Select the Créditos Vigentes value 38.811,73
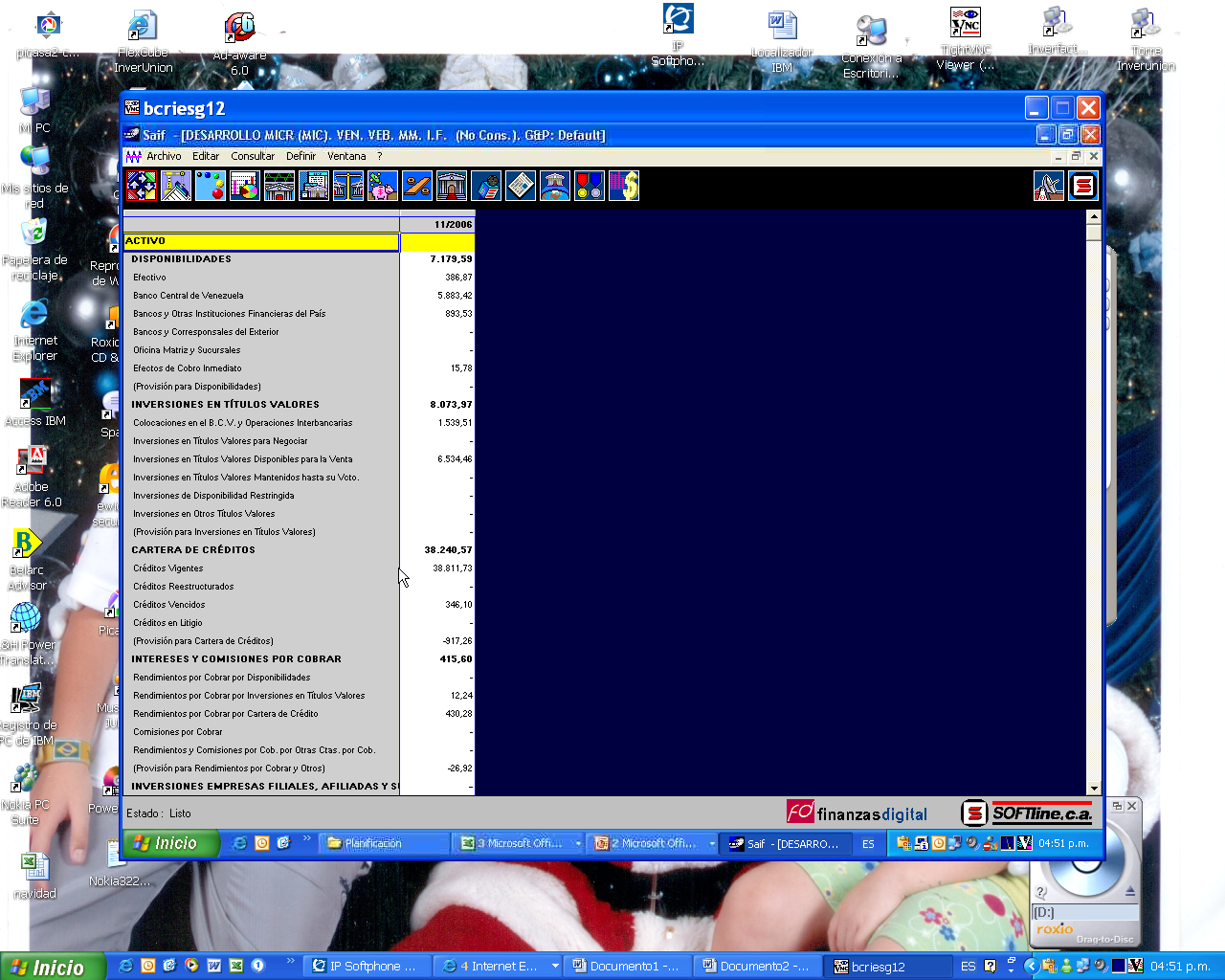Image resolution: width=1225 pixels, height=980 pixels. click(453, 568)
